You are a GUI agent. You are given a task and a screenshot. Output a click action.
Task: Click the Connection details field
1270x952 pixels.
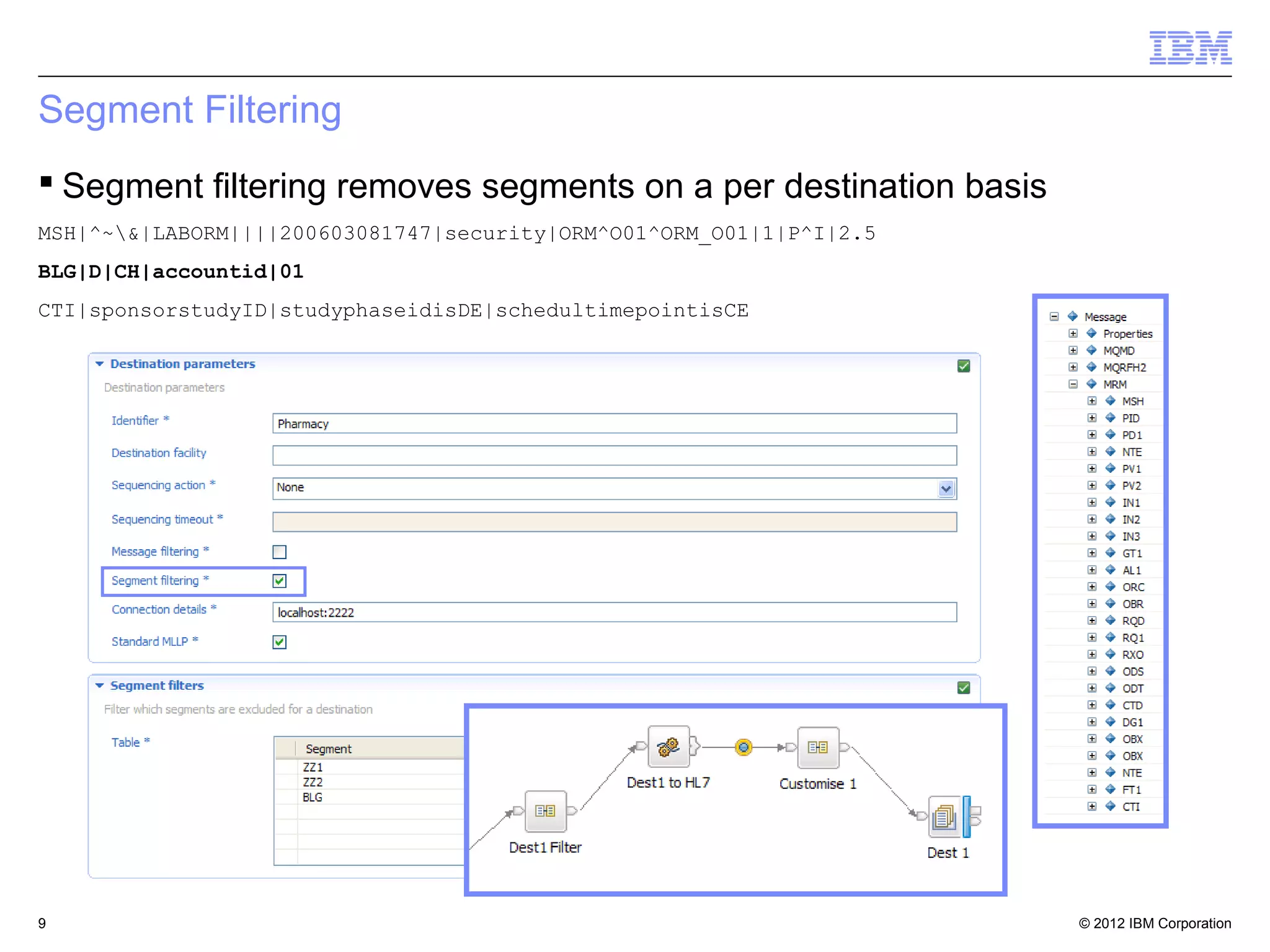(x=615, y=612)
